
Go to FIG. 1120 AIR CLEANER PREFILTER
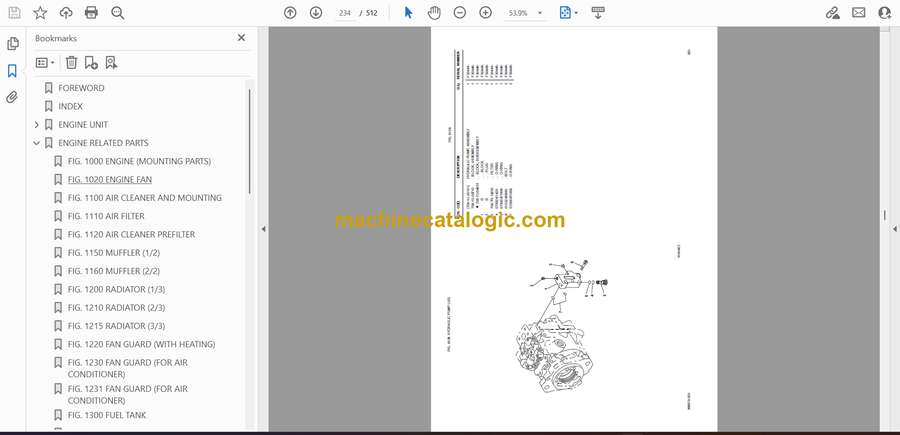pyautogui.click(x=131, y=234)
